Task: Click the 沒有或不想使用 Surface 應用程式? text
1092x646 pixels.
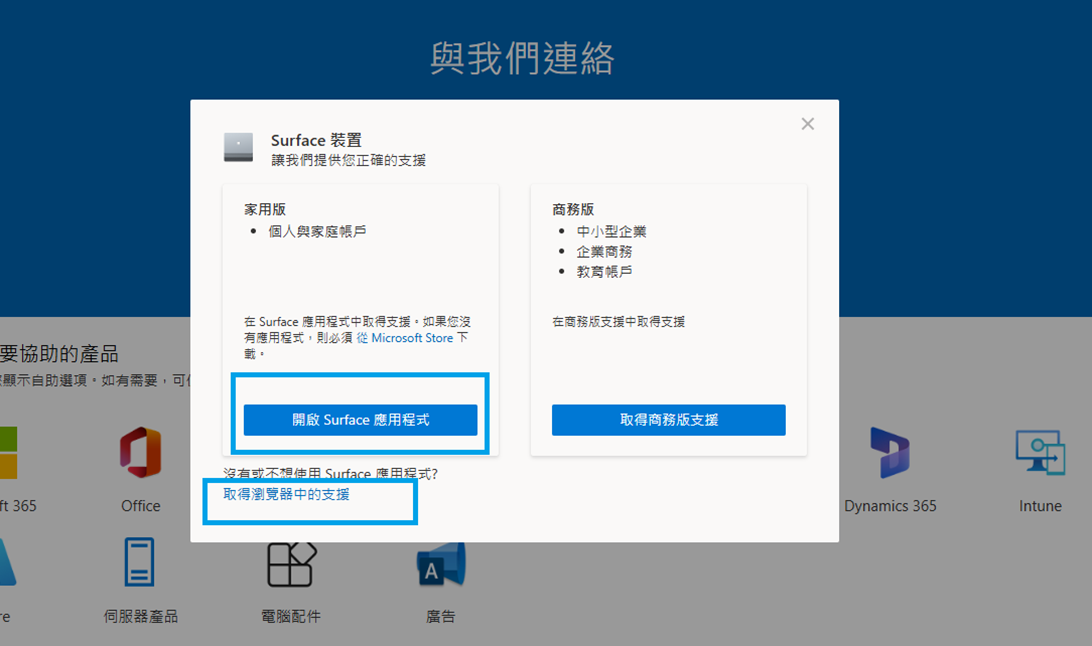Action: tap(330, 474)
